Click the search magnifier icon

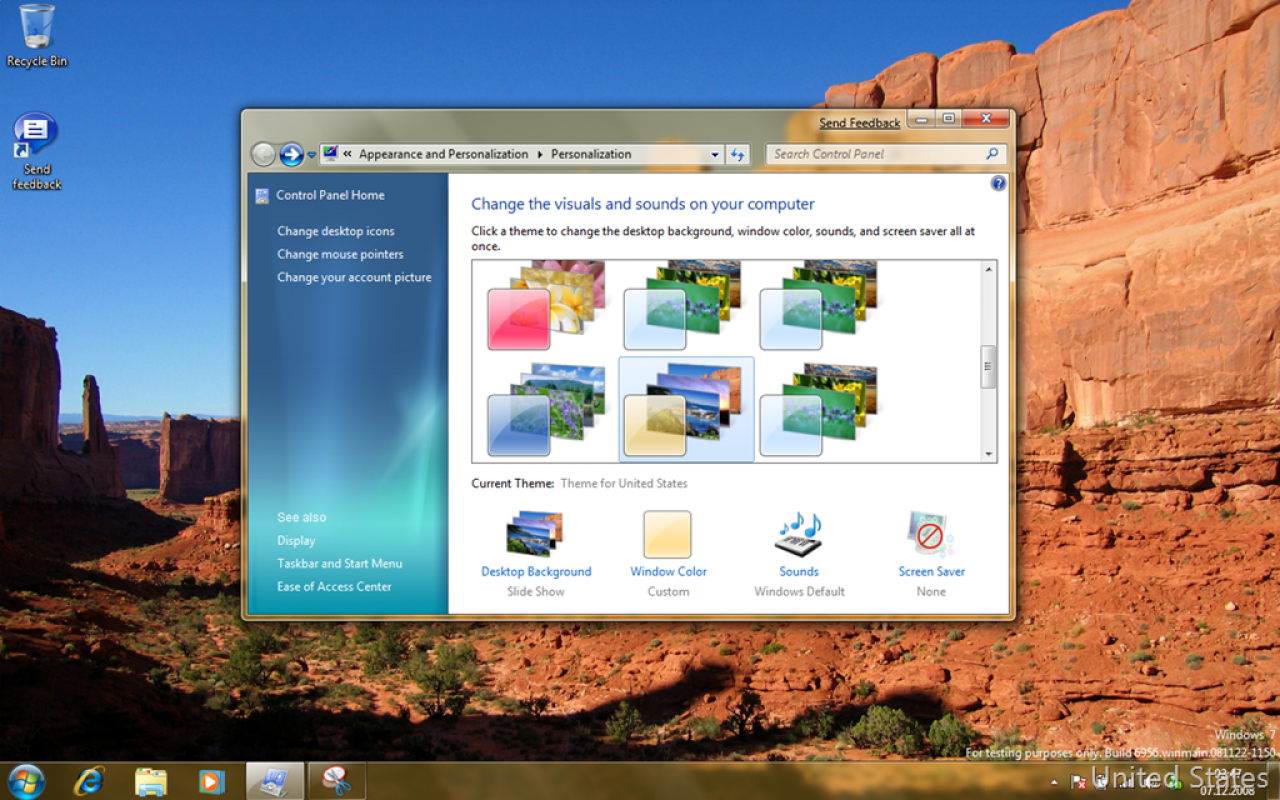[x=992, y=154]
